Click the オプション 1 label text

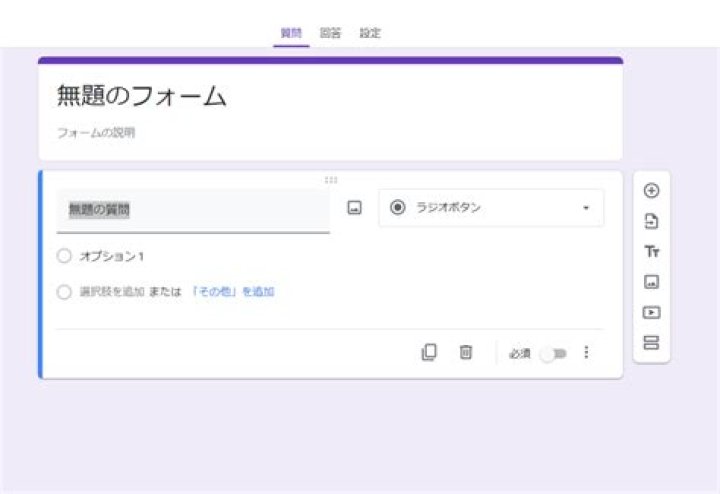112,256
